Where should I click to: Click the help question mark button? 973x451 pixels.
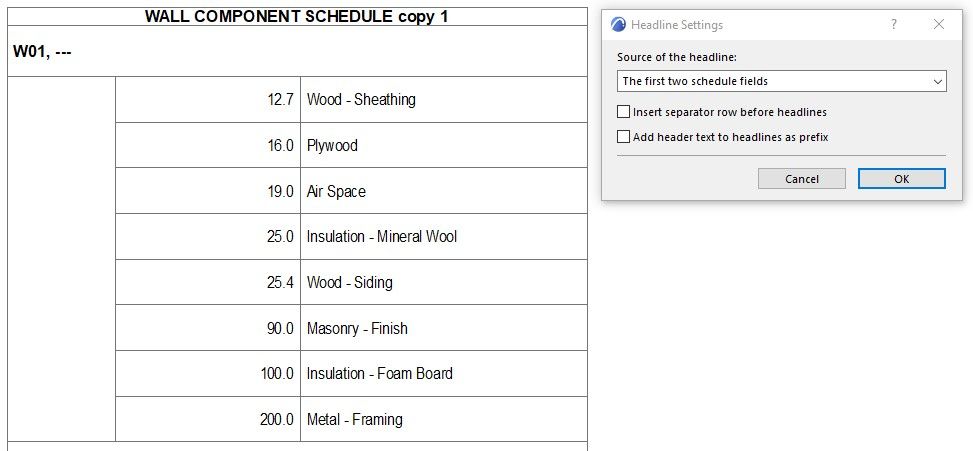[894, 25]
